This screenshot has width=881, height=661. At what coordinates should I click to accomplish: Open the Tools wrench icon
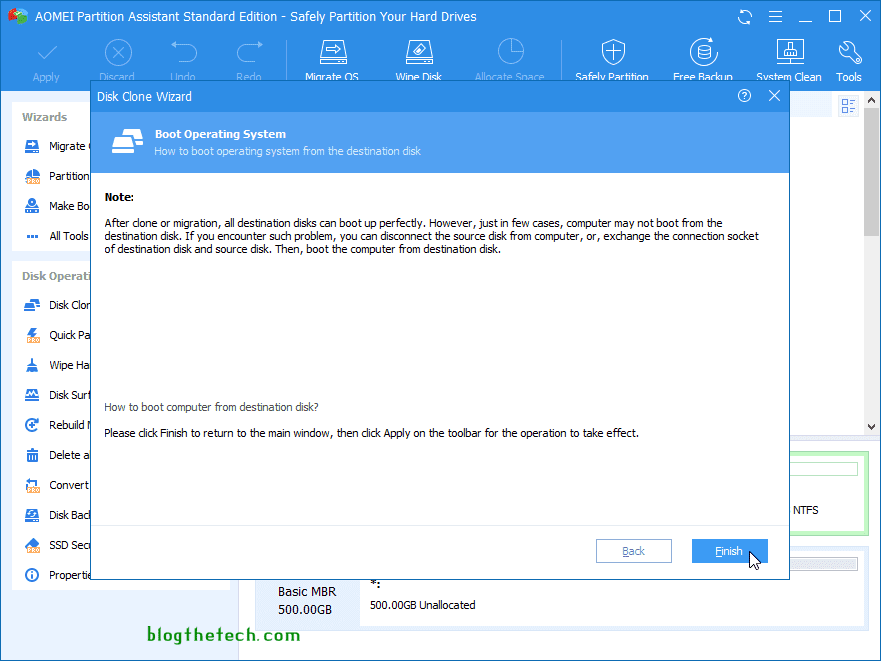(x=849, y=53)
